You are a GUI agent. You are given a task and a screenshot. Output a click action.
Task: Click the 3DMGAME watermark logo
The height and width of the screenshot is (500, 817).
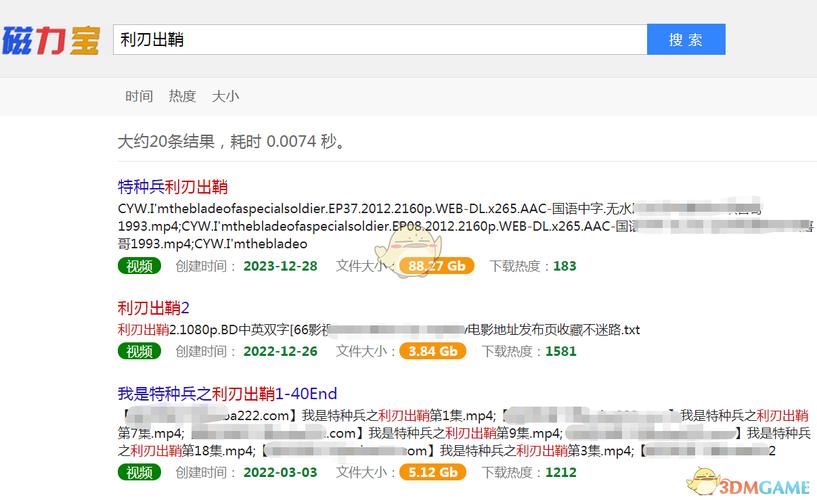(x=749, y=482)
